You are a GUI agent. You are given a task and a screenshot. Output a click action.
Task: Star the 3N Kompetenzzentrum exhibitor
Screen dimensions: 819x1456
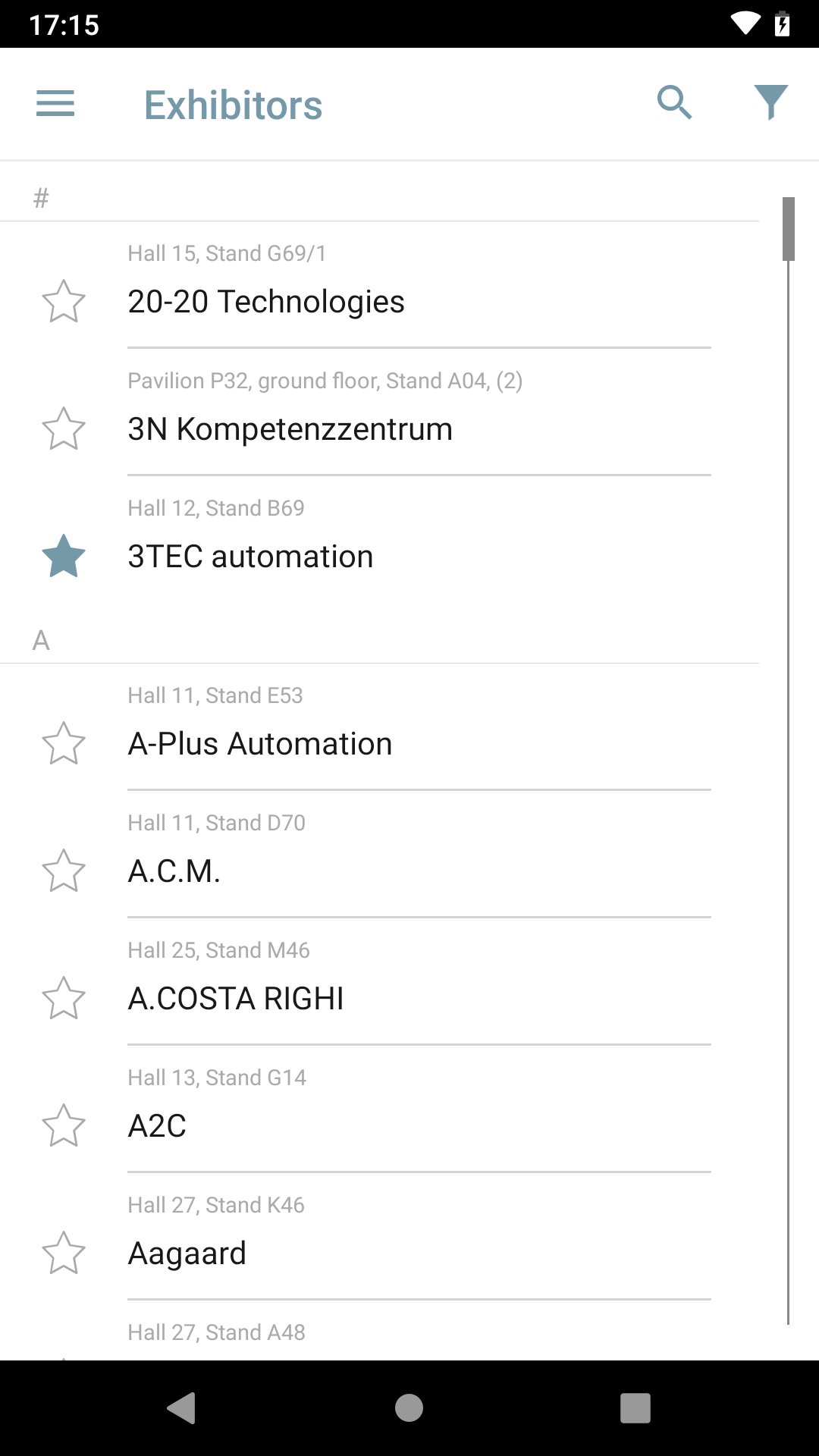click(x=64, y=428)
